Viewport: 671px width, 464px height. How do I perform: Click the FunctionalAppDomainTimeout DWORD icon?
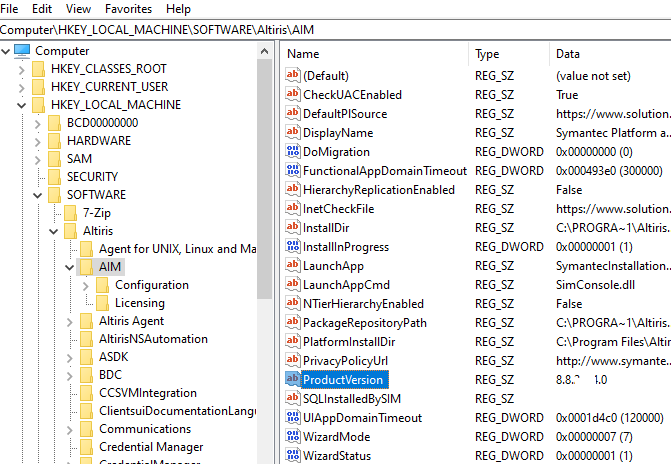[293, 170]
